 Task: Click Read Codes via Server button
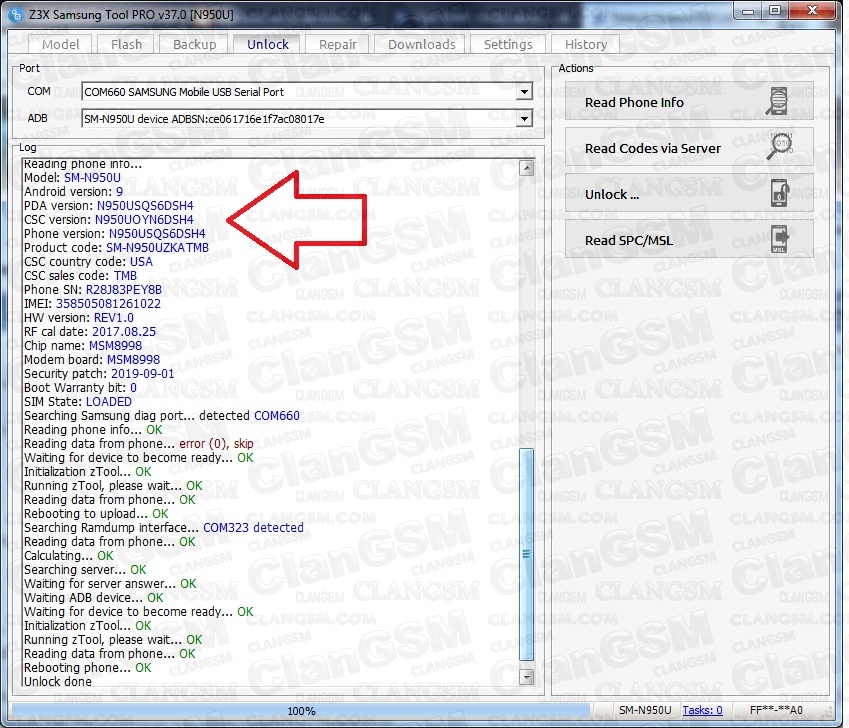click(x=689, y=147)
